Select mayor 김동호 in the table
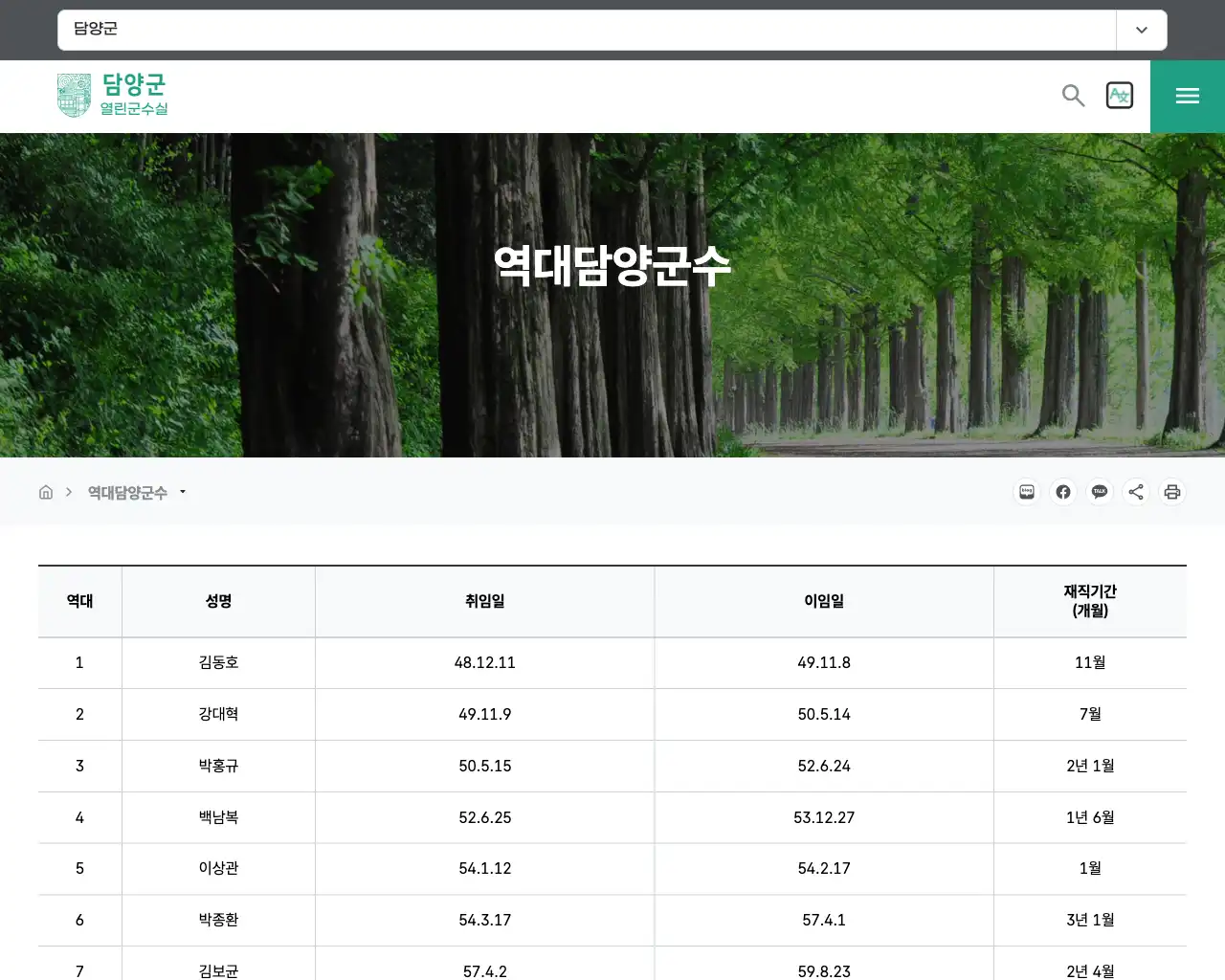This screenshot has width=1225, height=980. [x=217, y=662]
